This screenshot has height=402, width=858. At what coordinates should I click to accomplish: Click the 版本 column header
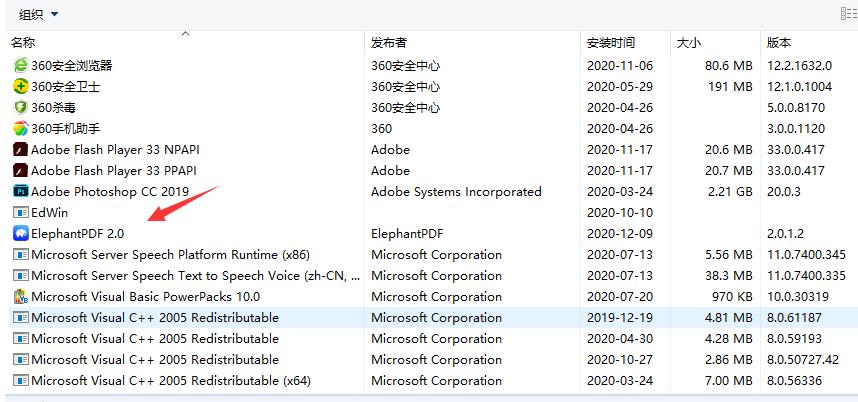(778, 43)
